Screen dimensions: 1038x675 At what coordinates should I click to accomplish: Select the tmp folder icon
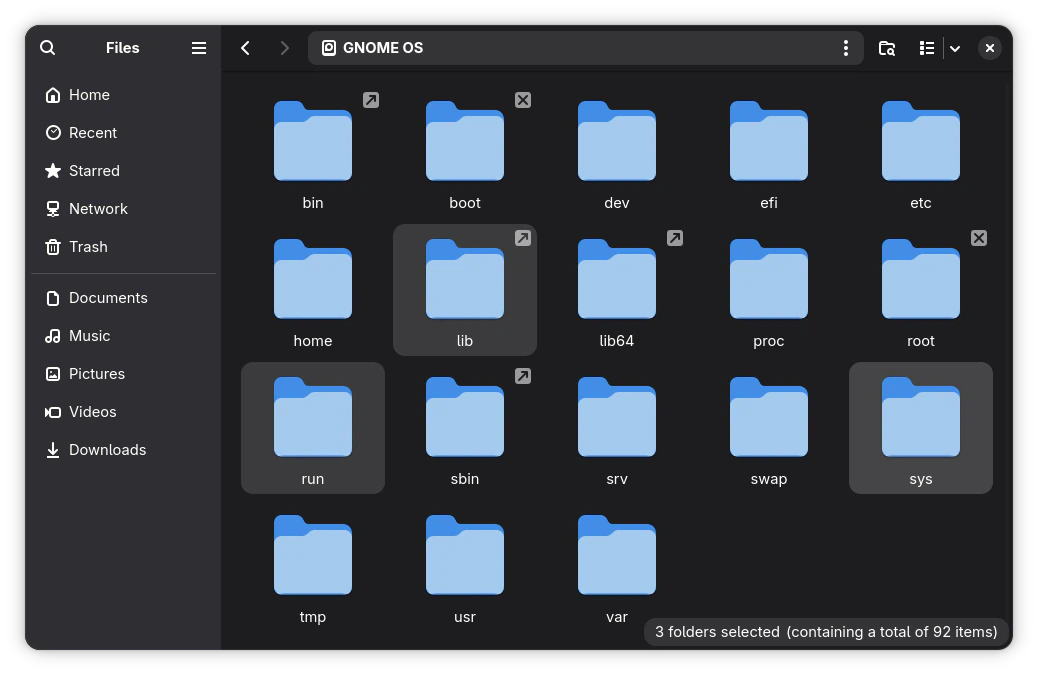(x=312, y=555)
